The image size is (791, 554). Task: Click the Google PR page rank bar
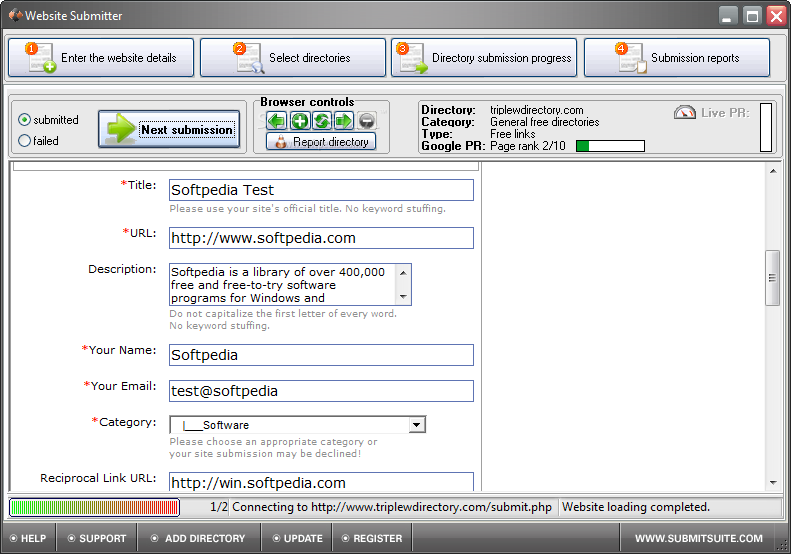pos(610,146)
